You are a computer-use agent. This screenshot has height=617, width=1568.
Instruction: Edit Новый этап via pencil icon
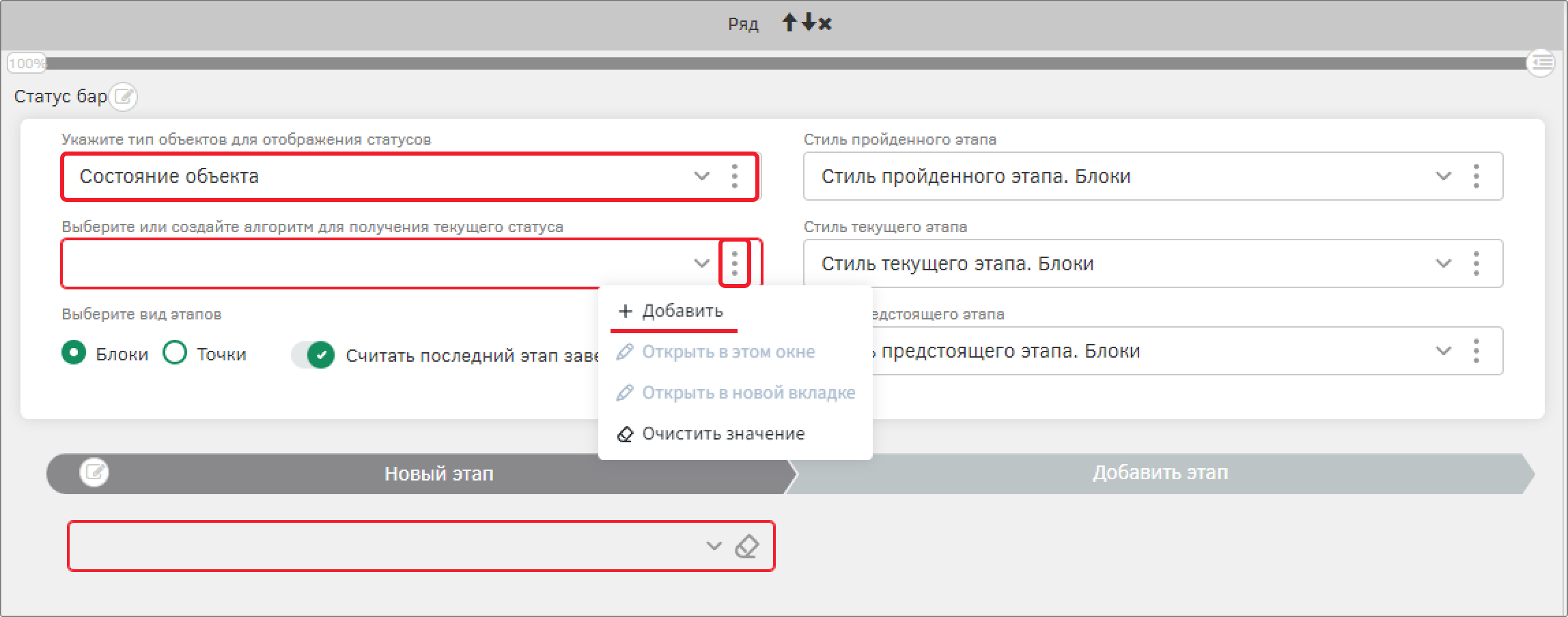click(94, 472)
